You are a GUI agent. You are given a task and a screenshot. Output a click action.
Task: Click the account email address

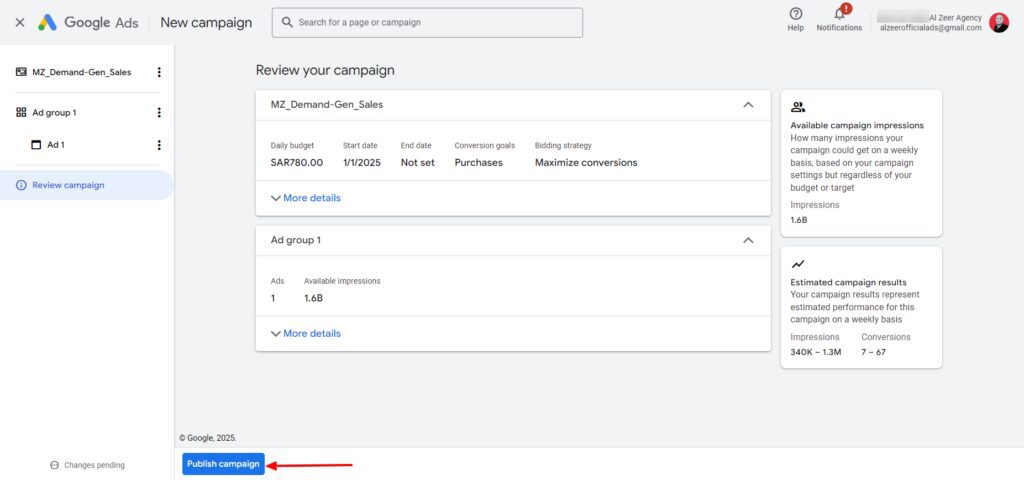931,28
